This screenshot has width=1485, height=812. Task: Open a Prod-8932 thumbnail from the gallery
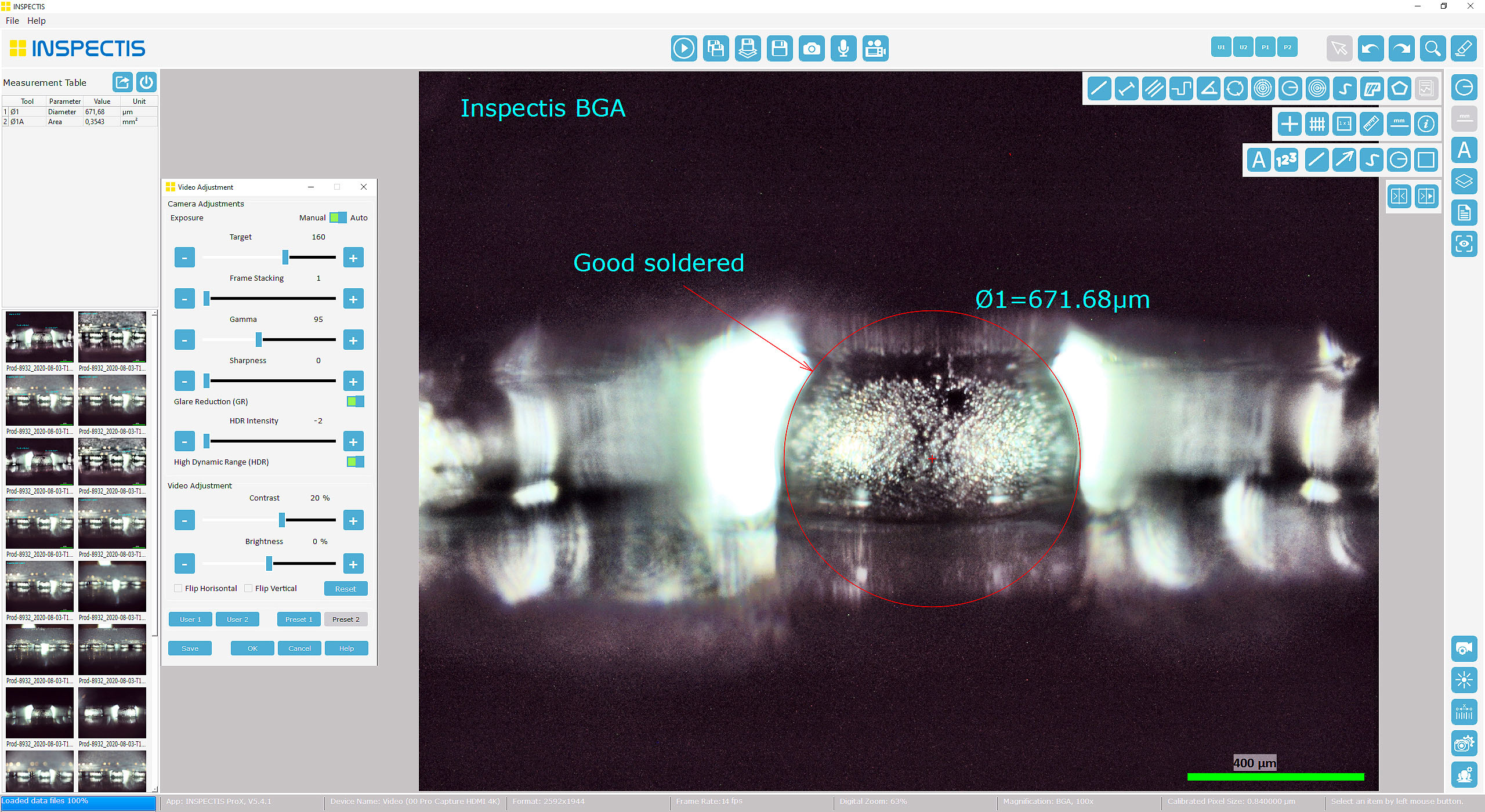(x=39, y=335)
